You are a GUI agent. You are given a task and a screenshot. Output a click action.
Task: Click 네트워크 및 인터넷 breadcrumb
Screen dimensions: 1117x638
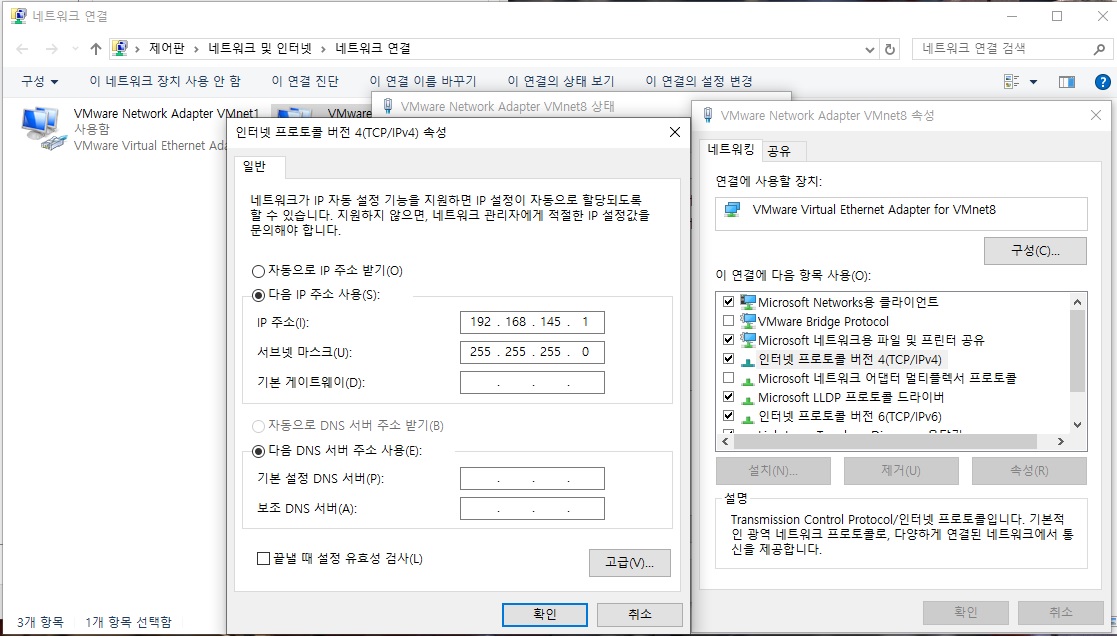260,49
